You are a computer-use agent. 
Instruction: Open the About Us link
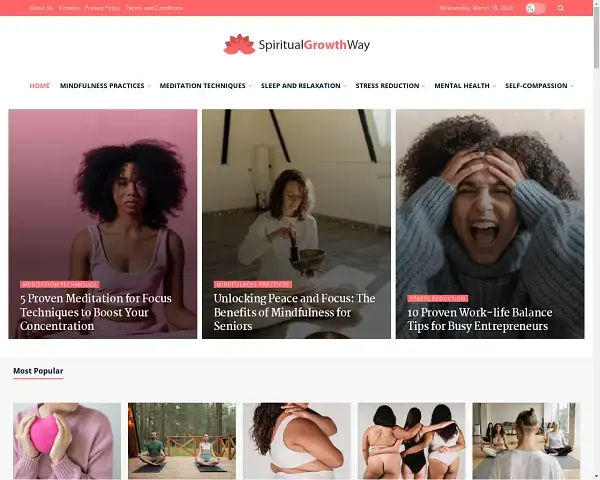click(x=41, y=8)
